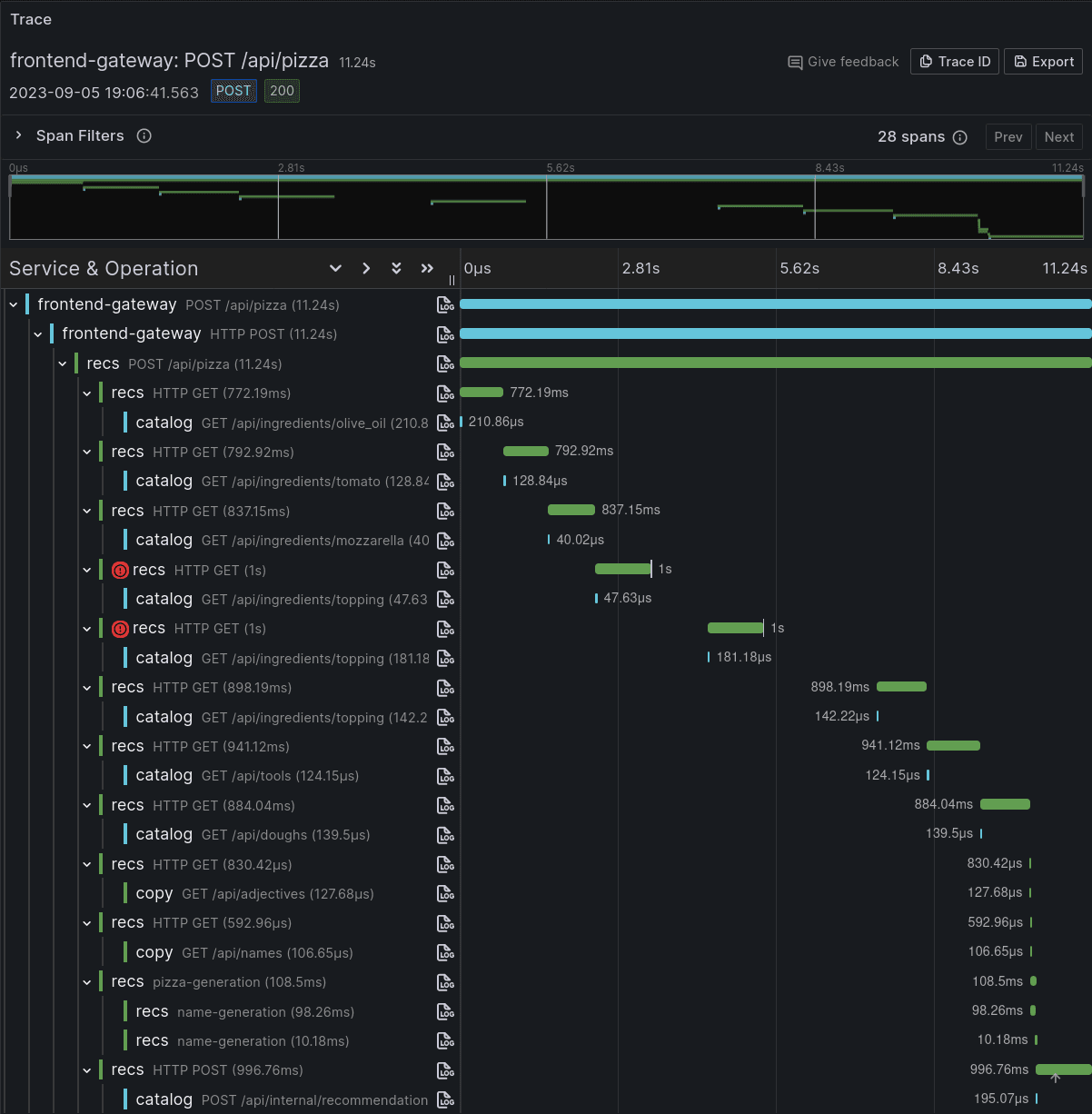The width and height of the screenshot is (1092, 1114).
Task: Collapse one level with the down chevron icon
Action: (335, 268)
